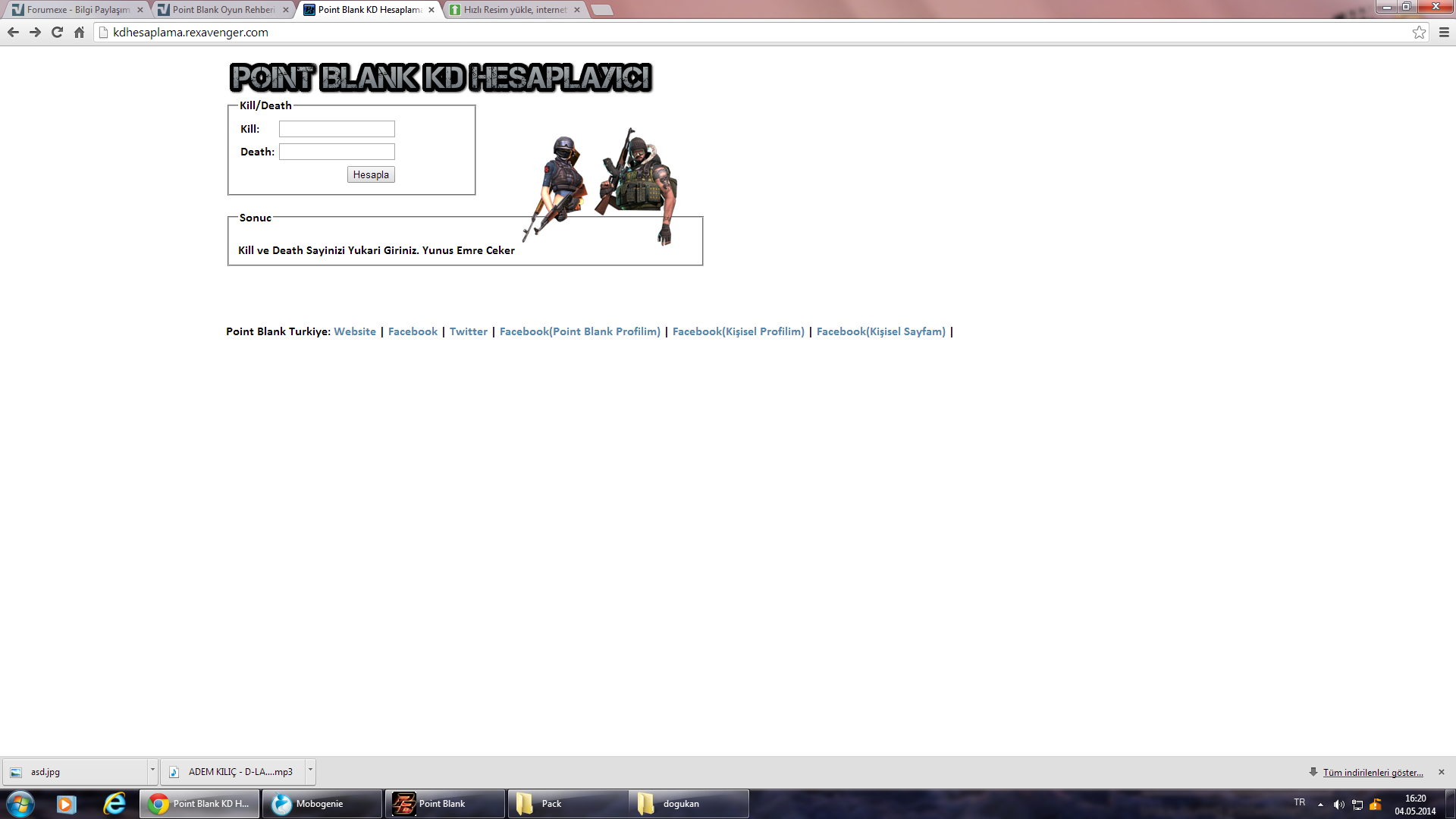
Task: Click into the Kill input field
Action: coord(337,129)
